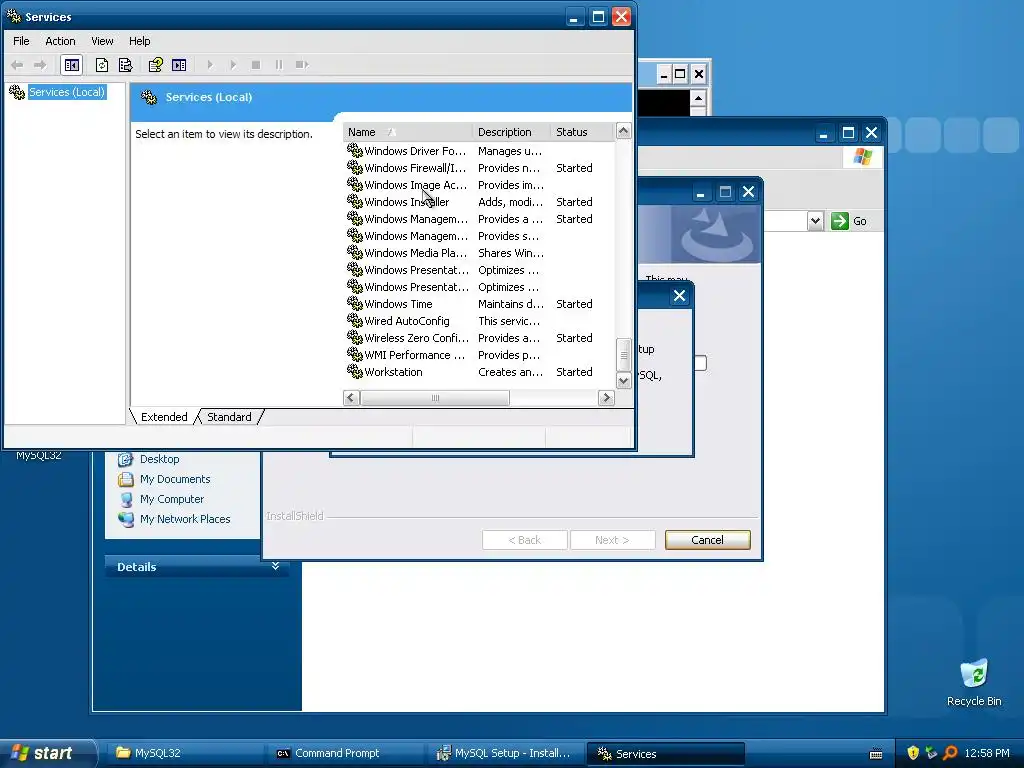Click the security shield tray icon
The width and height of the screenshot is (1024, 768).
point(913,753)
